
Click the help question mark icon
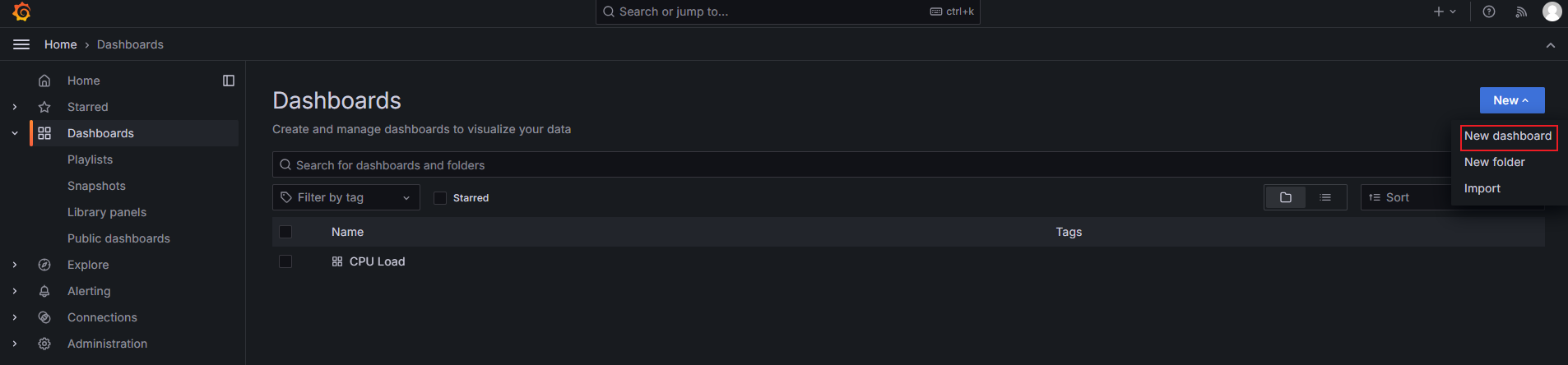point(1489,12)
